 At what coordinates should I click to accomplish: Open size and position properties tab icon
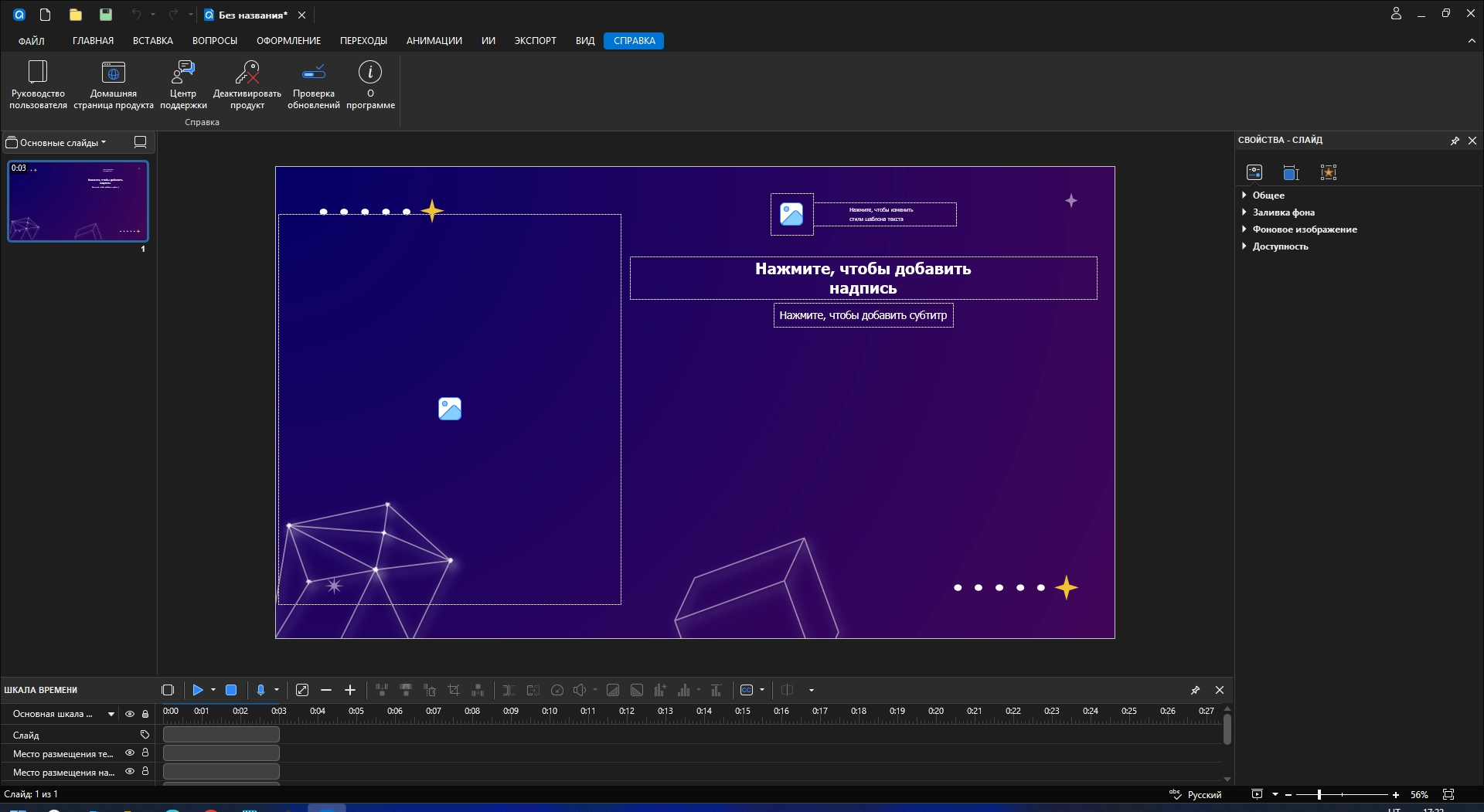(1291, 172)
